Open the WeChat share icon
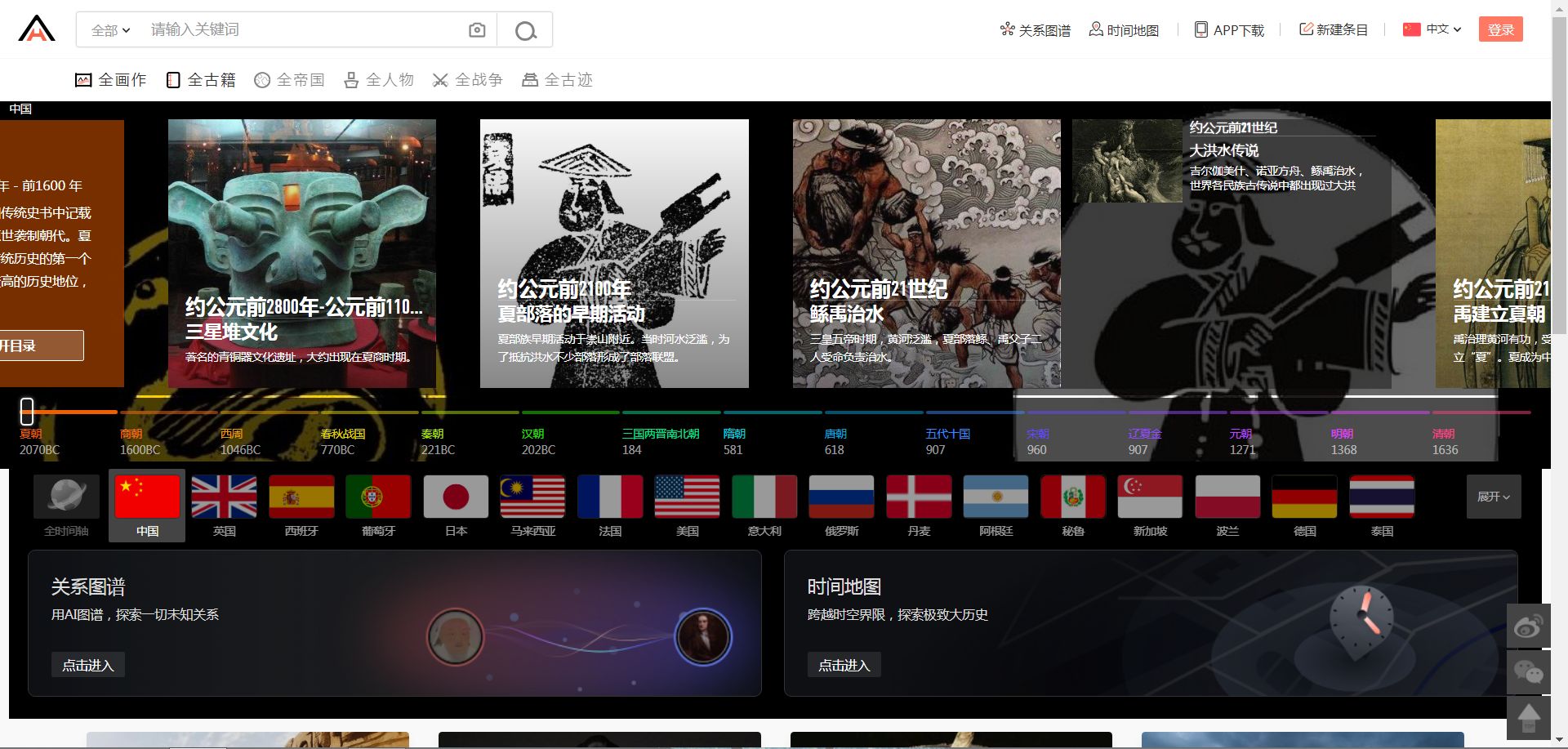1568x749 pixels. 1528,672
